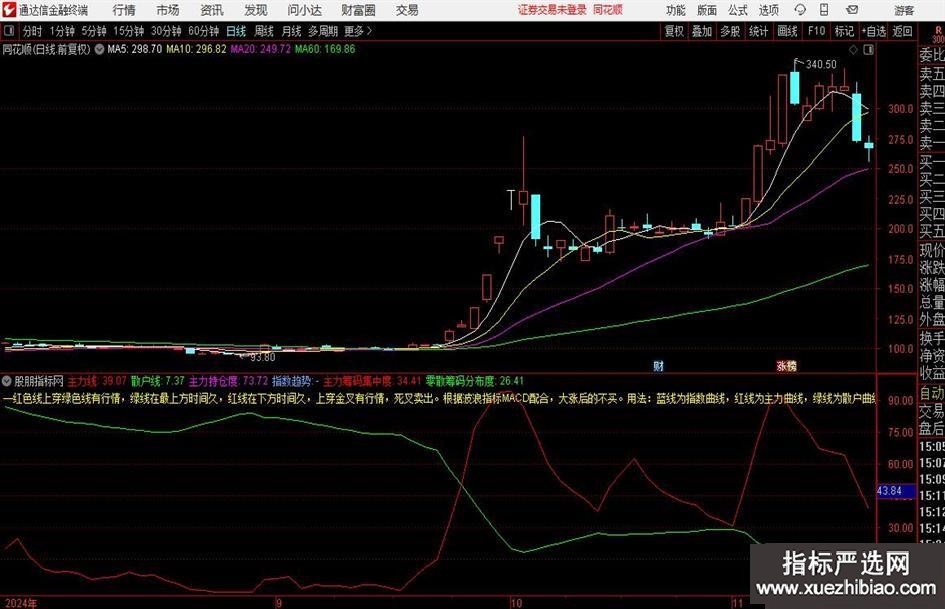
Task: Open the 公式 menu
Action: coord(738,10)
